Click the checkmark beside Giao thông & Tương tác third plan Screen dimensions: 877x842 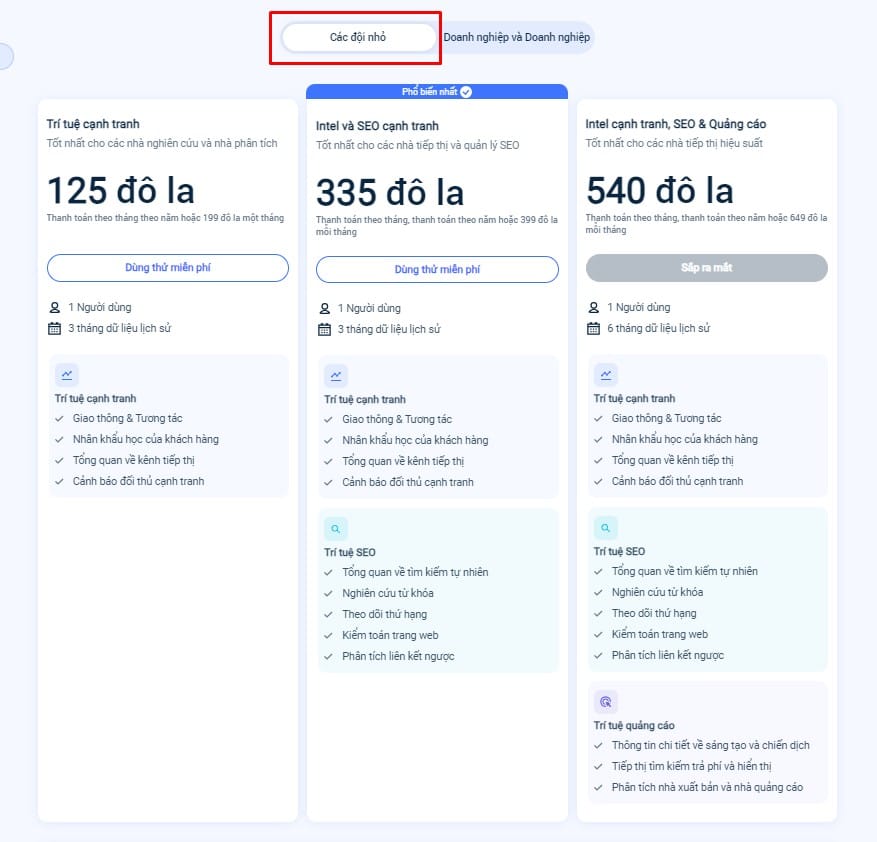[598, 418]
